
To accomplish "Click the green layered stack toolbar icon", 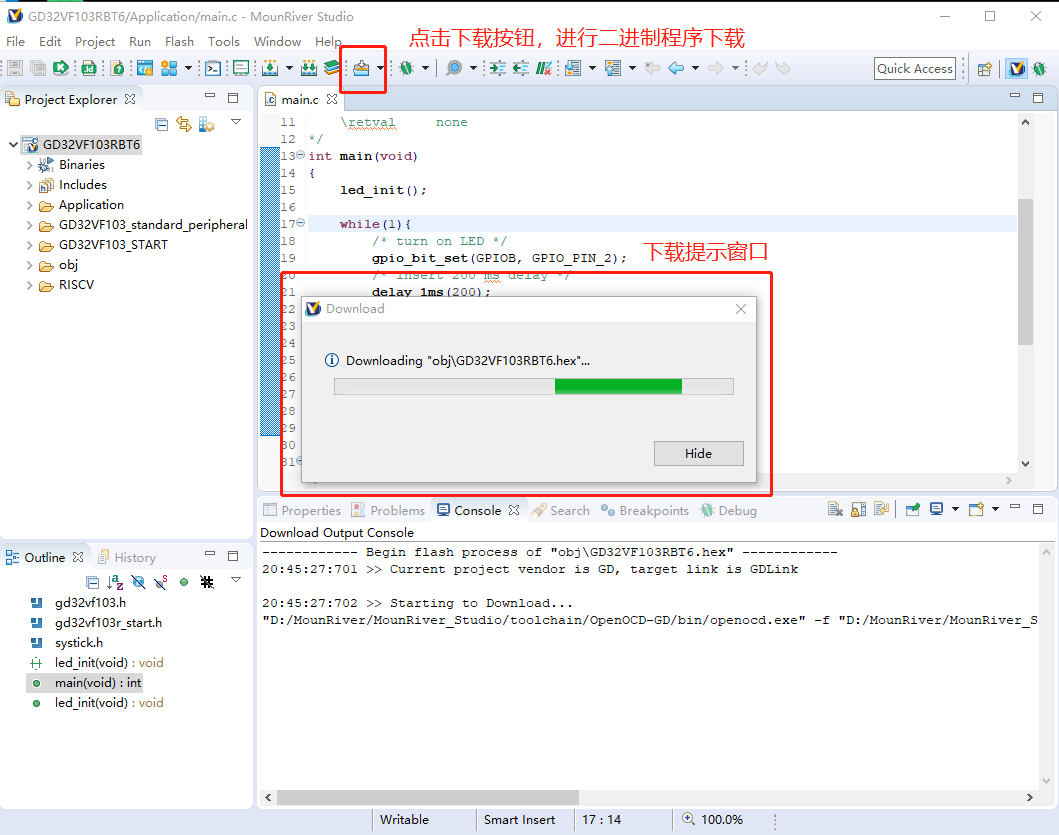I will (x=331, y=68).
